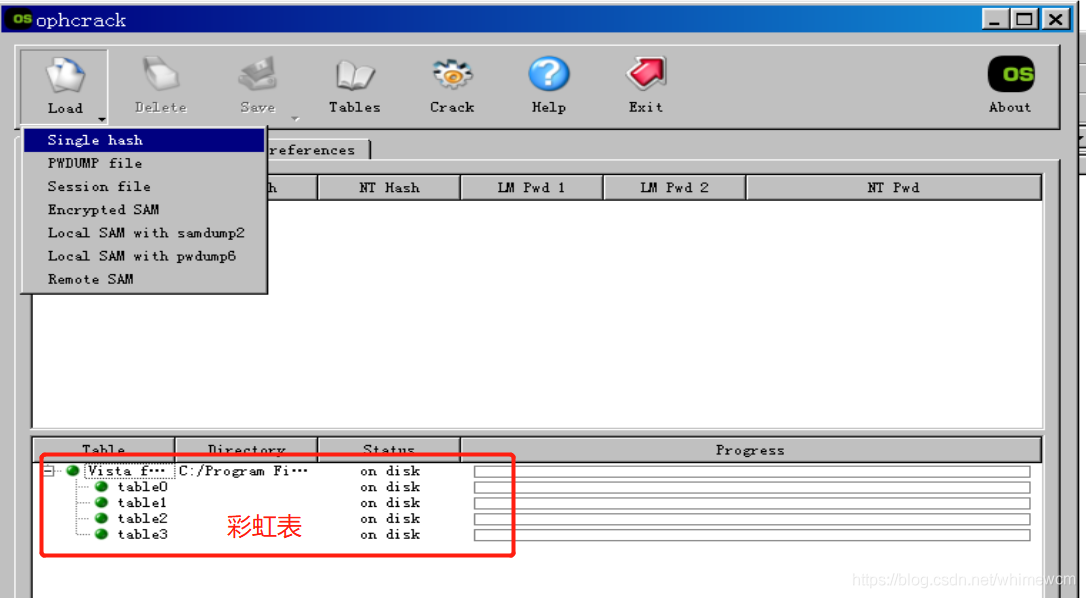Choose Single hash from the Load menu
1086x598 pixels.
[144, 140]
